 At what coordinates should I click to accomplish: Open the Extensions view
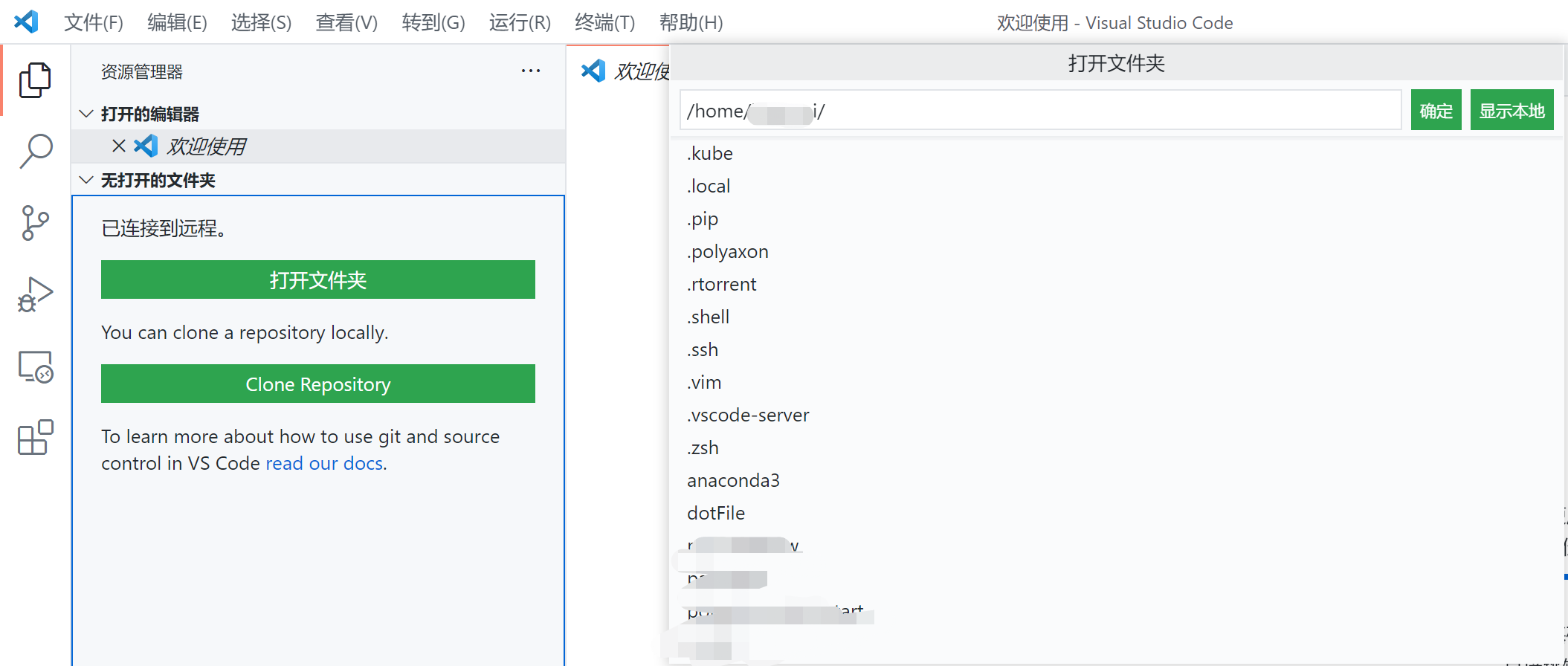(x=35, y=437)
